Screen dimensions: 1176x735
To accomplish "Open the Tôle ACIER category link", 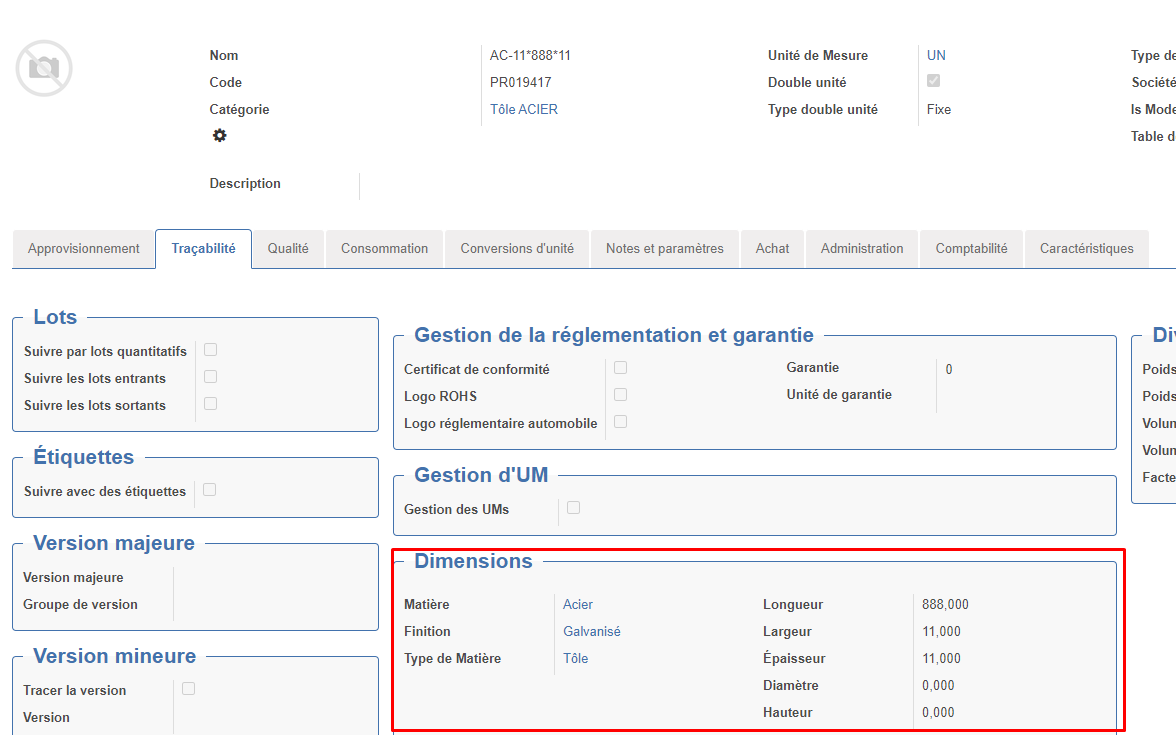I will click(524, 110).
